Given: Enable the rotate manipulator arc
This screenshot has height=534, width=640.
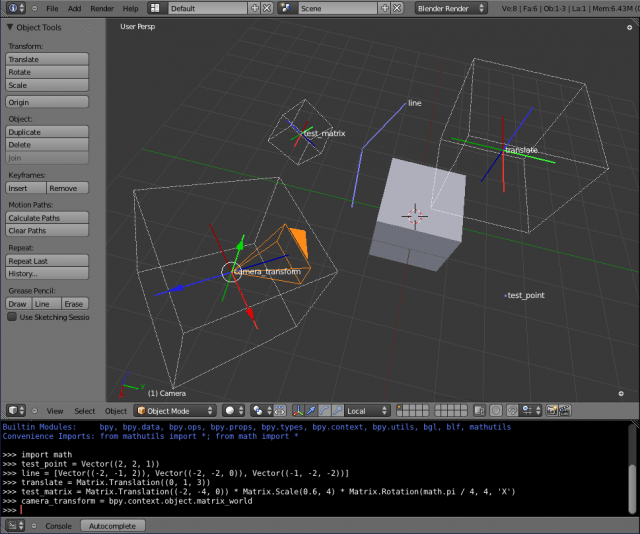Looking at the screenshot, I should pos(324,410).
